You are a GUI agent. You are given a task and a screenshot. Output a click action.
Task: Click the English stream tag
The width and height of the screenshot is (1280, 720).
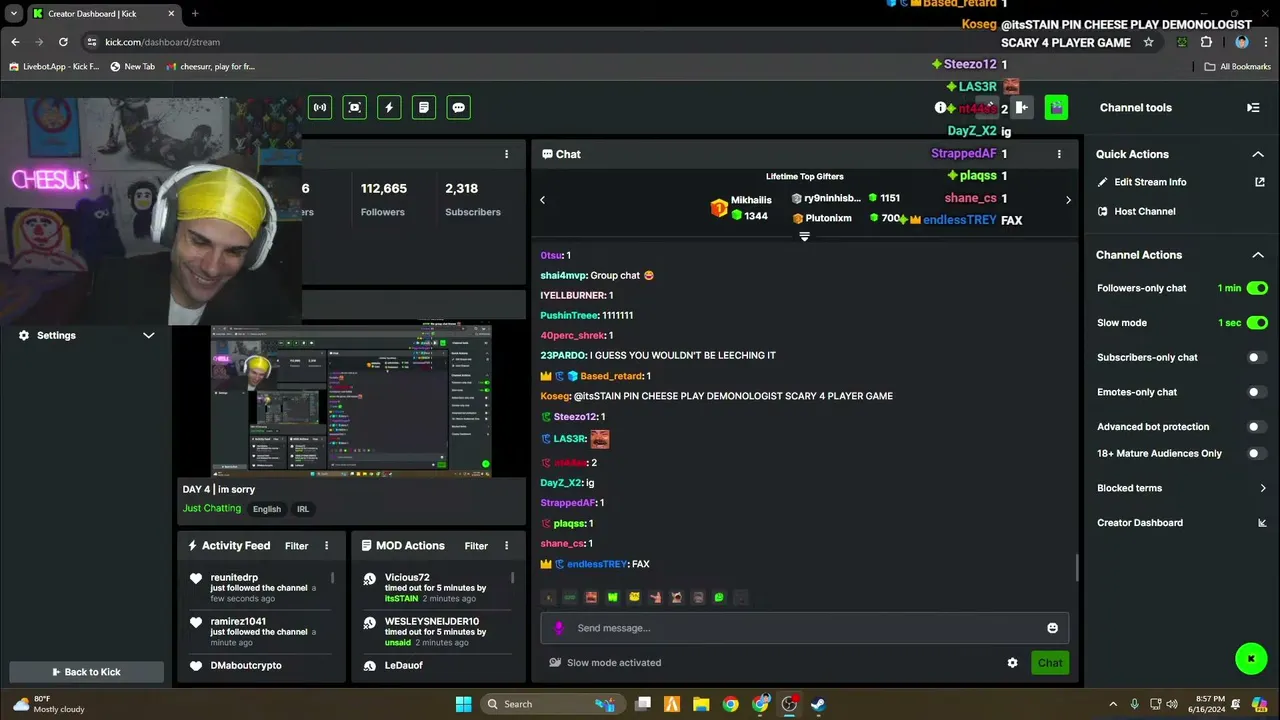pyautogui.click(x=267, y=509)
